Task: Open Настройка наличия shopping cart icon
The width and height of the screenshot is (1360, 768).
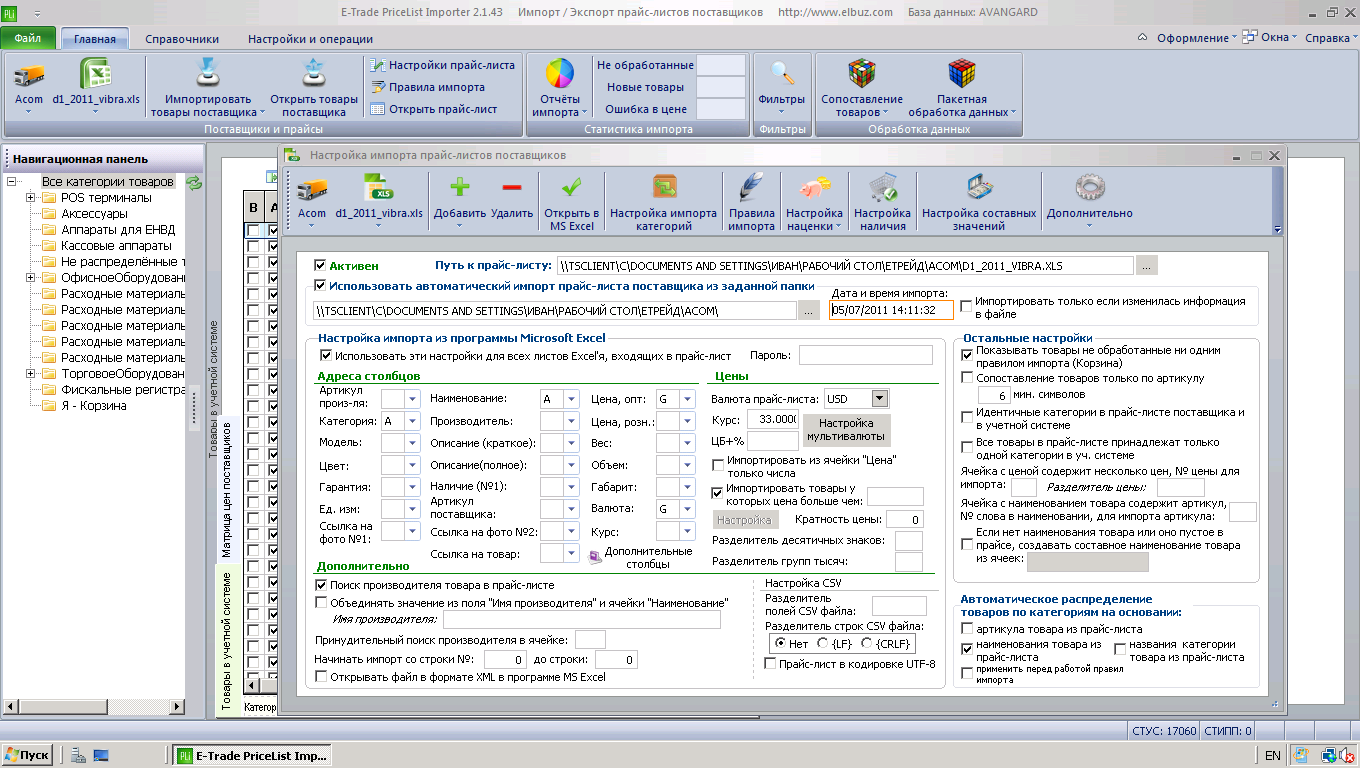Action: pos(882,189)
